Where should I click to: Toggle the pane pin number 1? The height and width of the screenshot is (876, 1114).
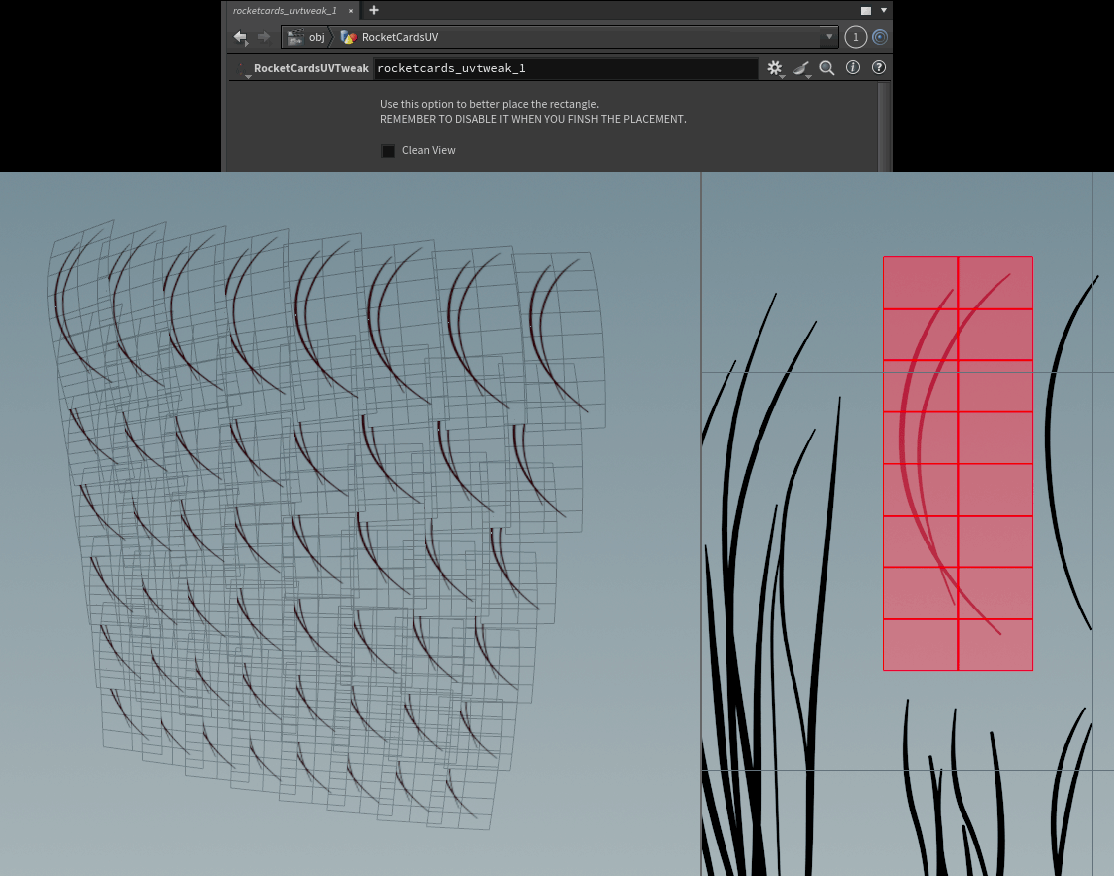(855, 37)
